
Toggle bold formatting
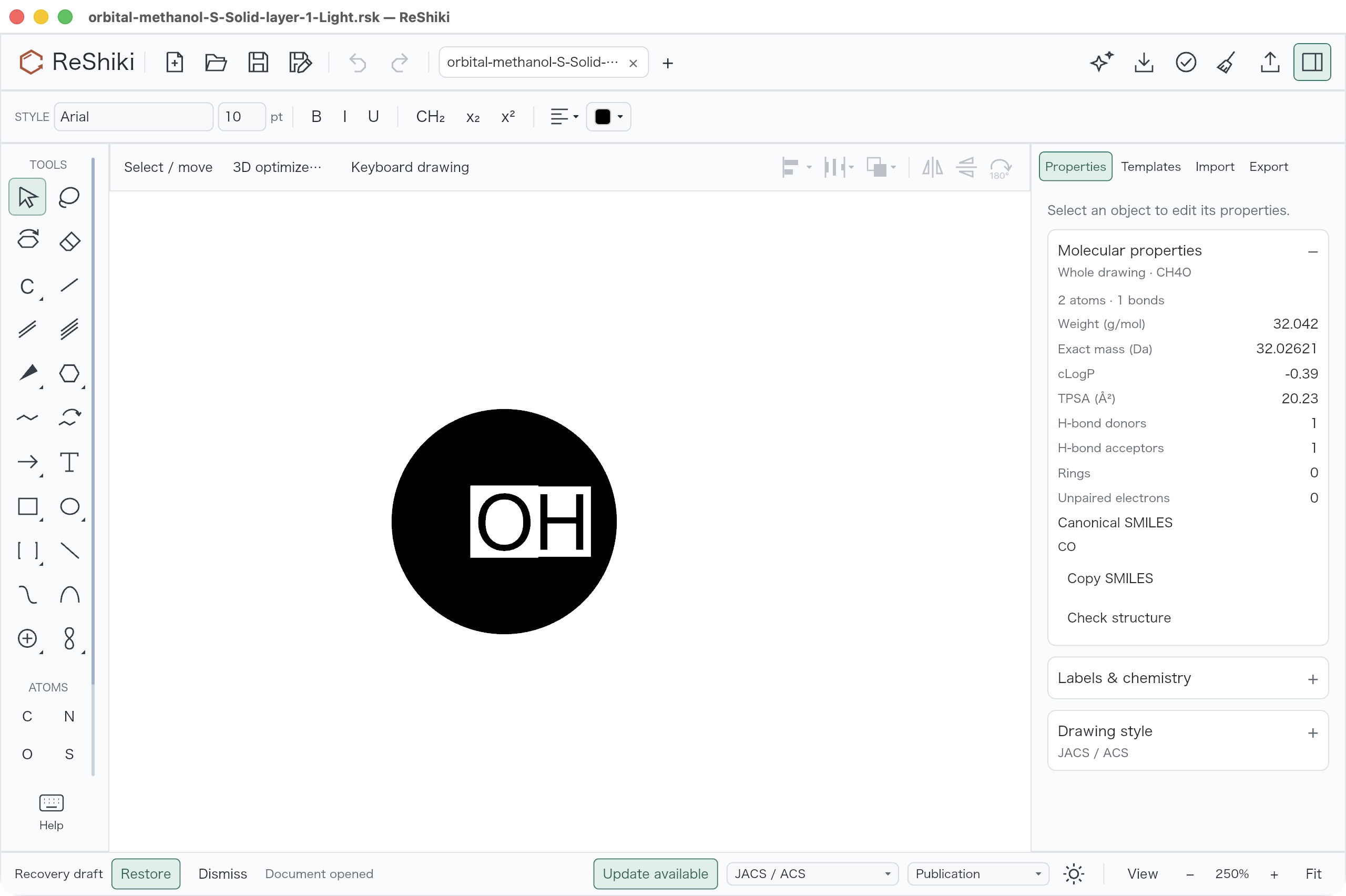click(316, 117)
